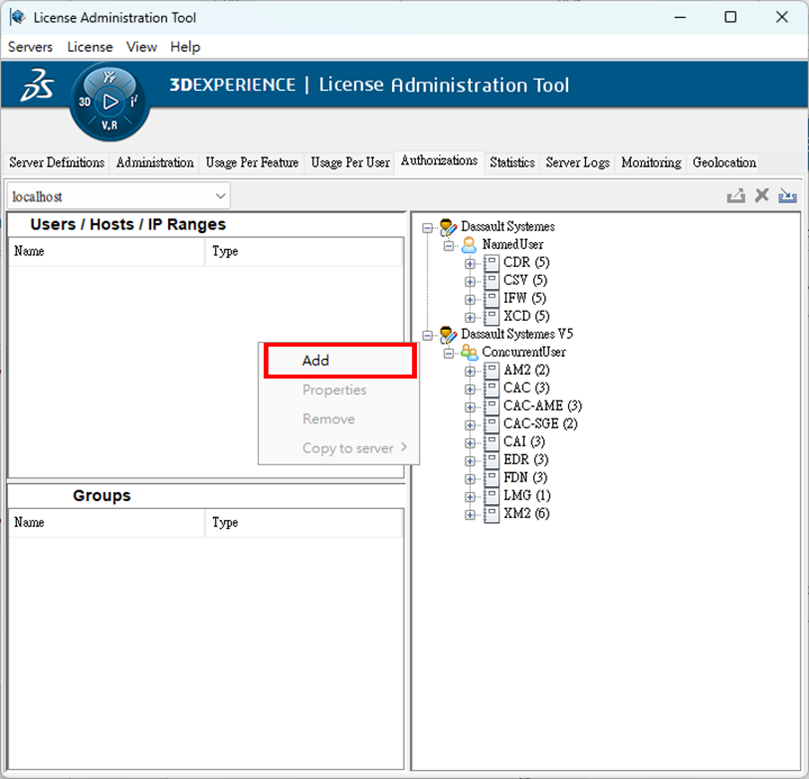Choose Add from the context menu
Image resolution: width=809 pixels, height=779 pixels.
pyautogui.click(x=339, y=360)
